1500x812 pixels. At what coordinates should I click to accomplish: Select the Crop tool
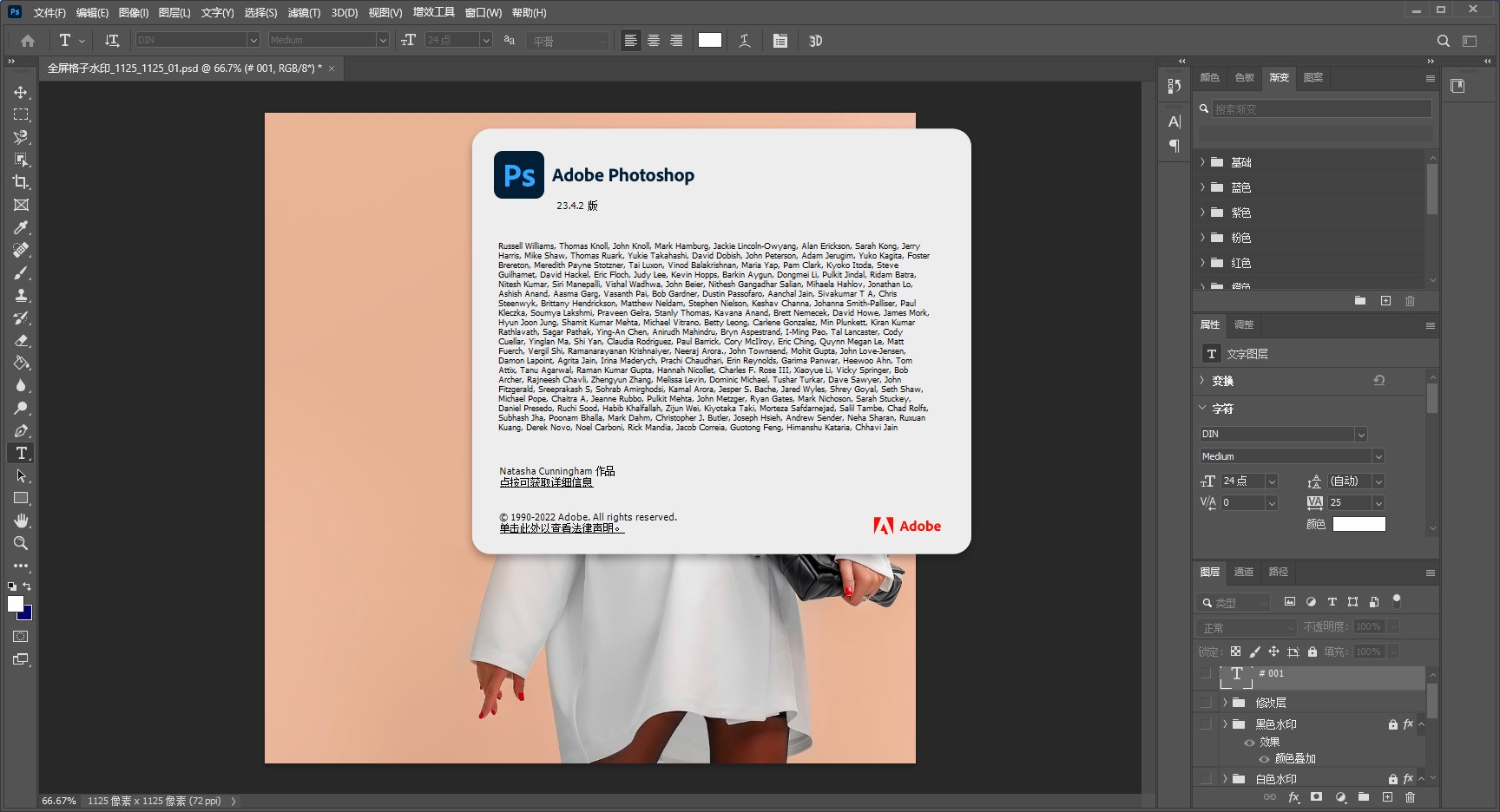(x=21, y=182)
